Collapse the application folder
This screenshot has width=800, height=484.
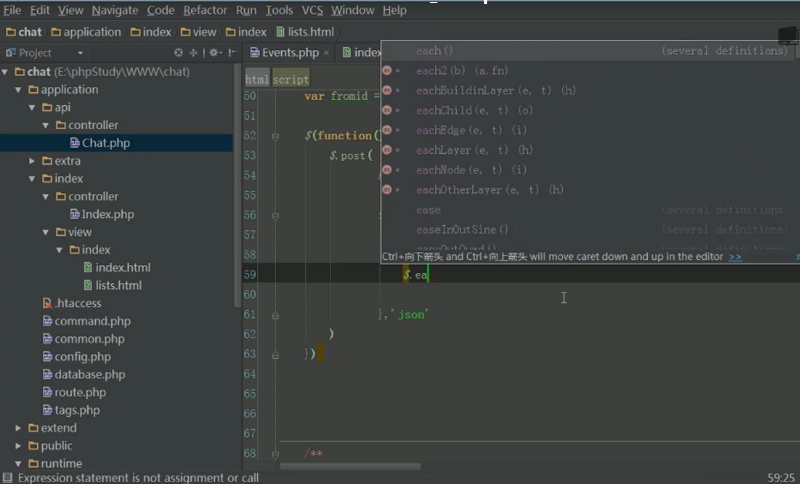(19, 90)
